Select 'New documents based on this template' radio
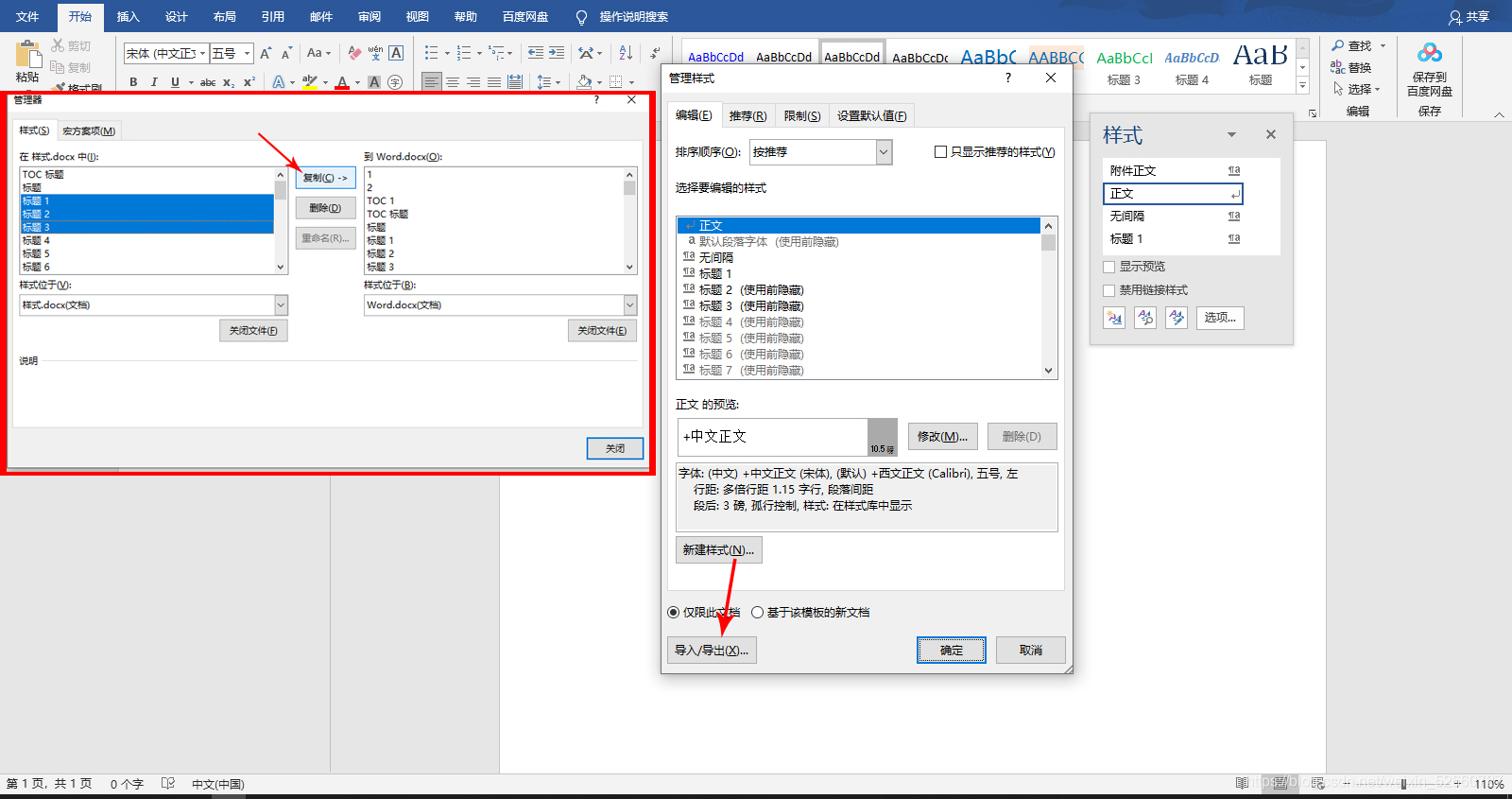The width and height of the screenshot is (1512, 799). click(757, 613)
